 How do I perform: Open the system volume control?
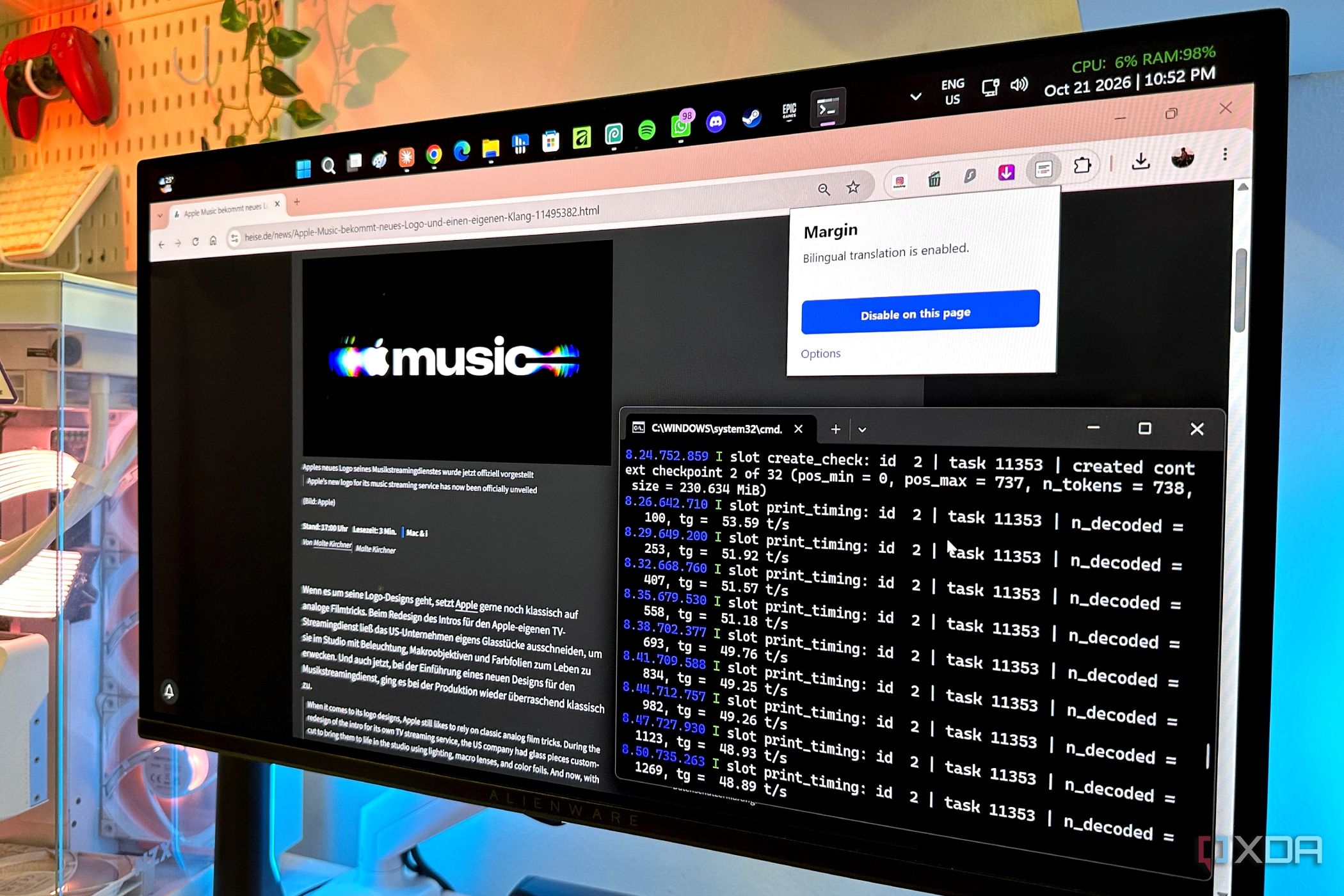1019,85
